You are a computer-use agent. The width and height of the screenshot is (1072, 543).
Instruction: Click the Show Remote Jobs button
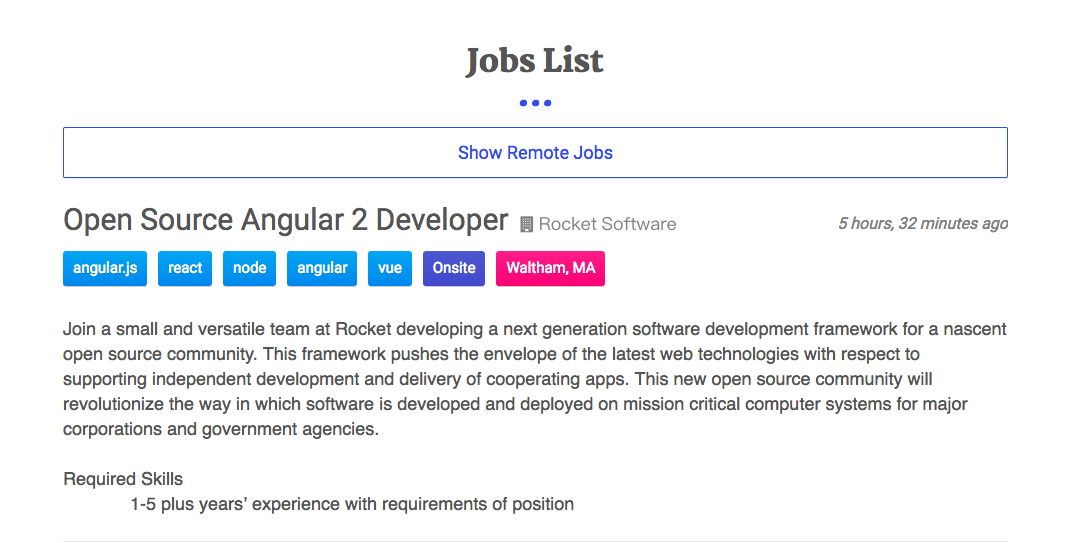[x=535, y=153]
